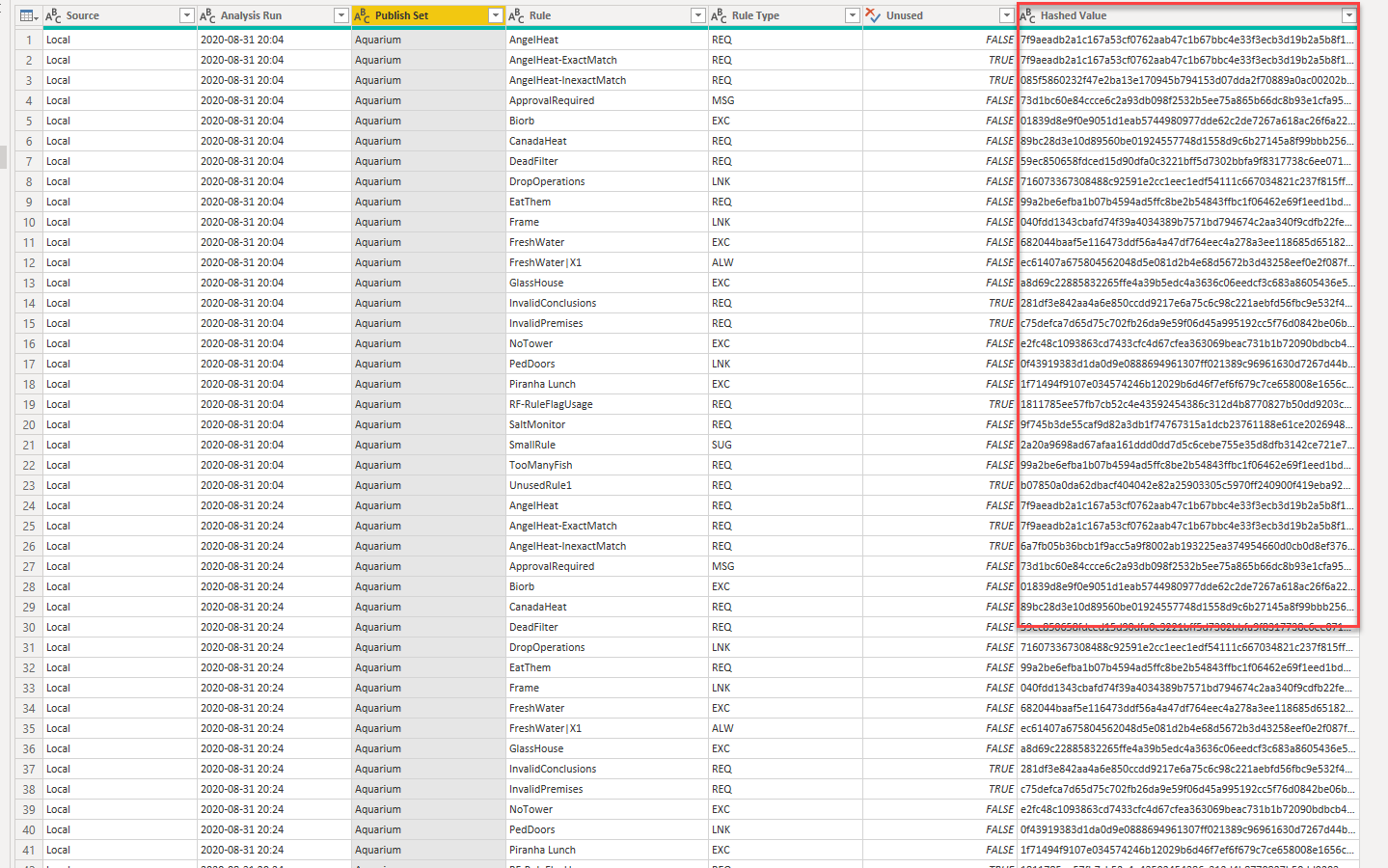Select the Analysis Run column header
Screen dimensions: 1388x868
(x=274, y=15)
